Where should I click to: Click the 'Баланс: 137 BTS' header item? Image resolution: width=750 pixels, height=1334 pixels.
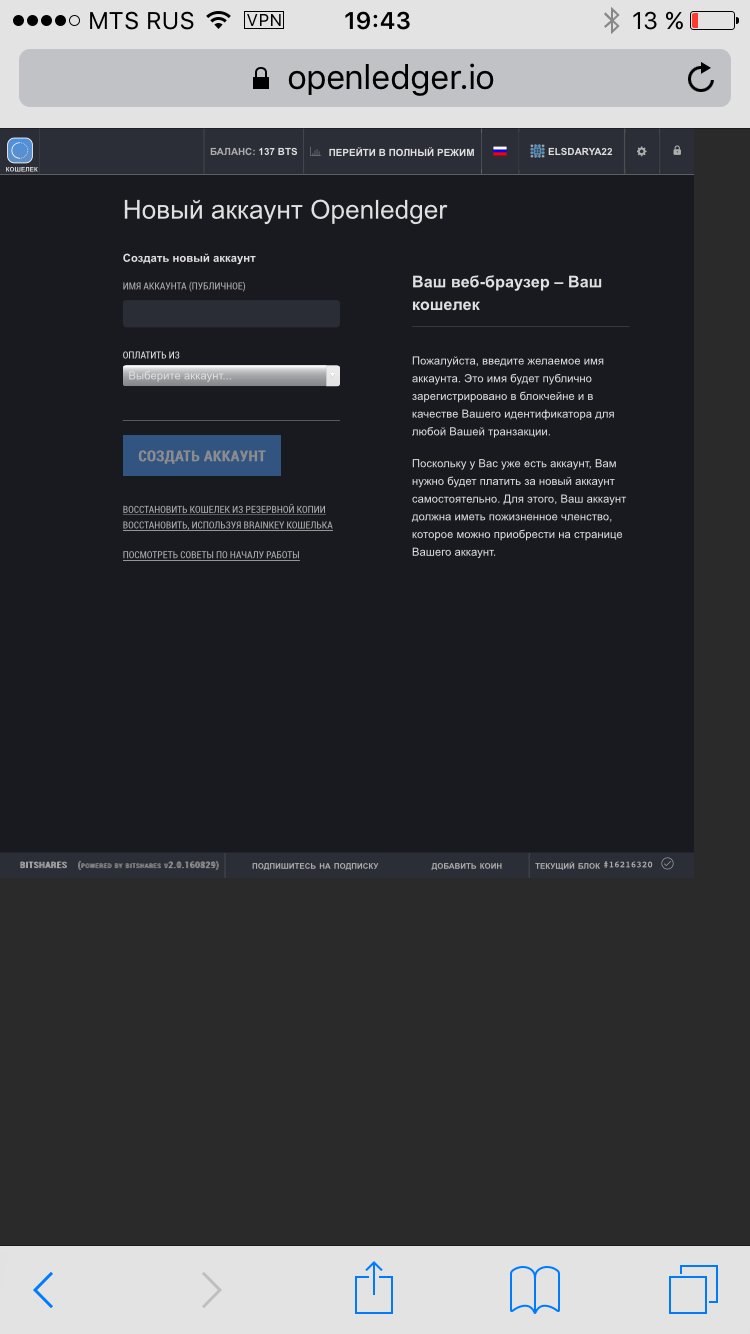[x=253, y=152]
